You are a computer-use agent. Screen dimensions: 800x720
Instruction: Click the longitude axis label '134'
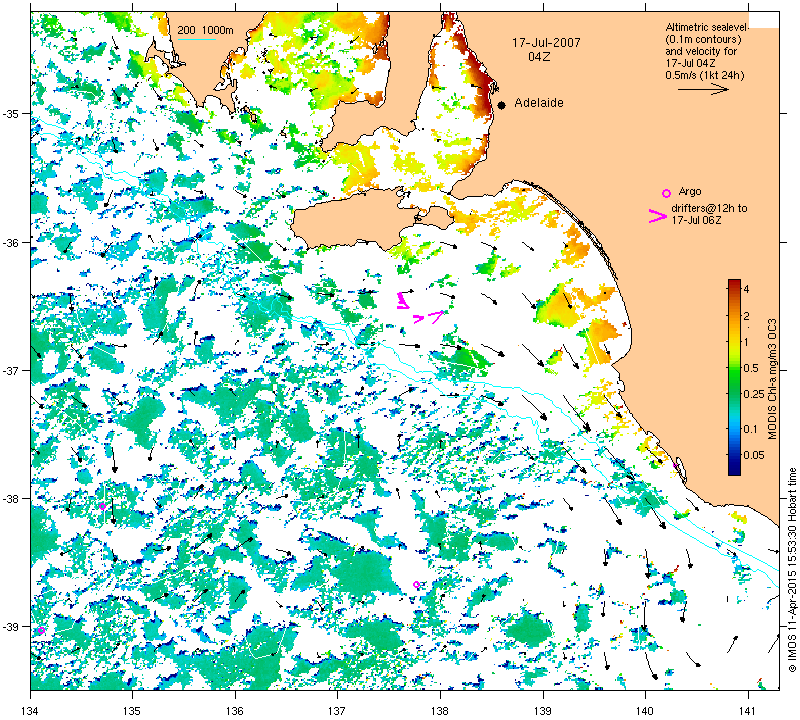pos(30,711)
